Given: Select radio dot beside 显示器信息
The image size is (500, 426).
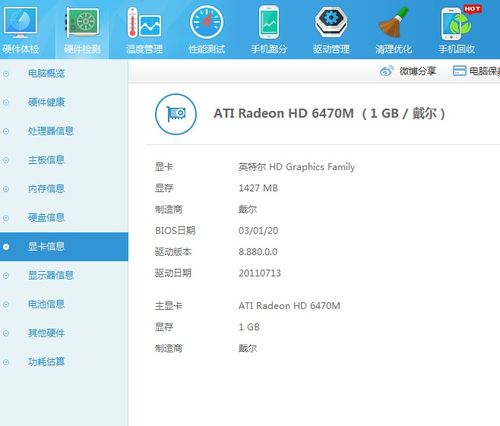Looking at the screenshot, I should tap(6, 275).
